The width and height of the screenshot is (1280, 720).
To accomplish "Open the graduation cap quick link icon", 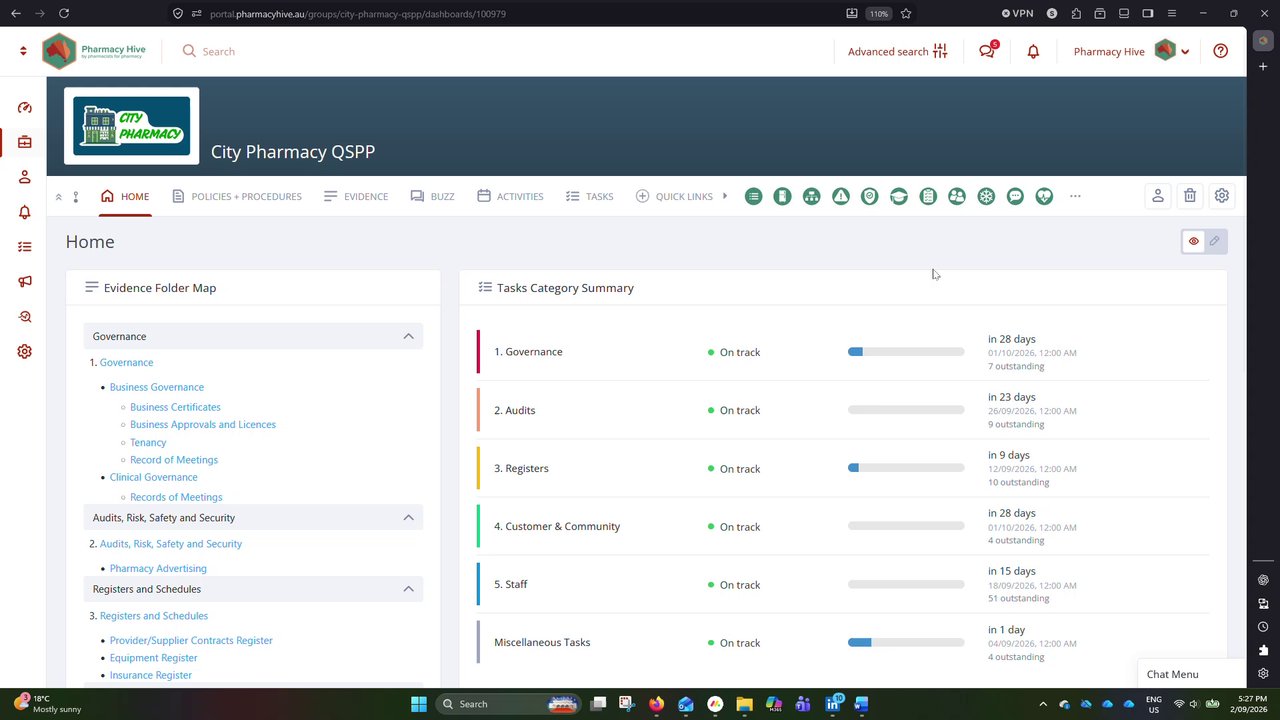I will tap(899, 196).
